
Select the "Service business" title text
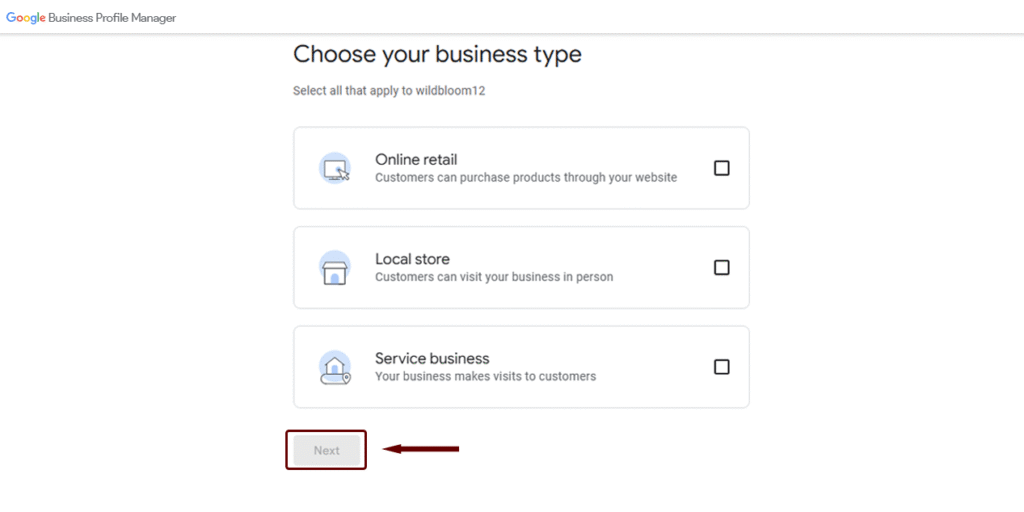point(432,359)
